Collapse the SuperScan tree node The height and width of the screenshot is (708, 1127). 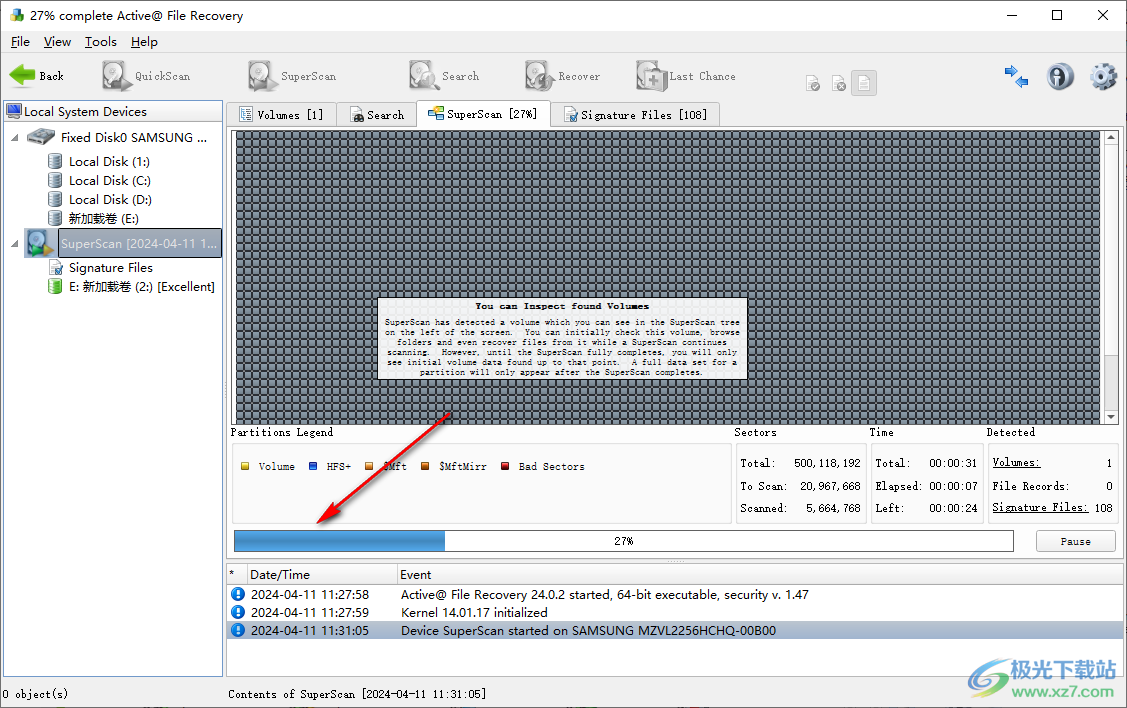pos(15,243)
